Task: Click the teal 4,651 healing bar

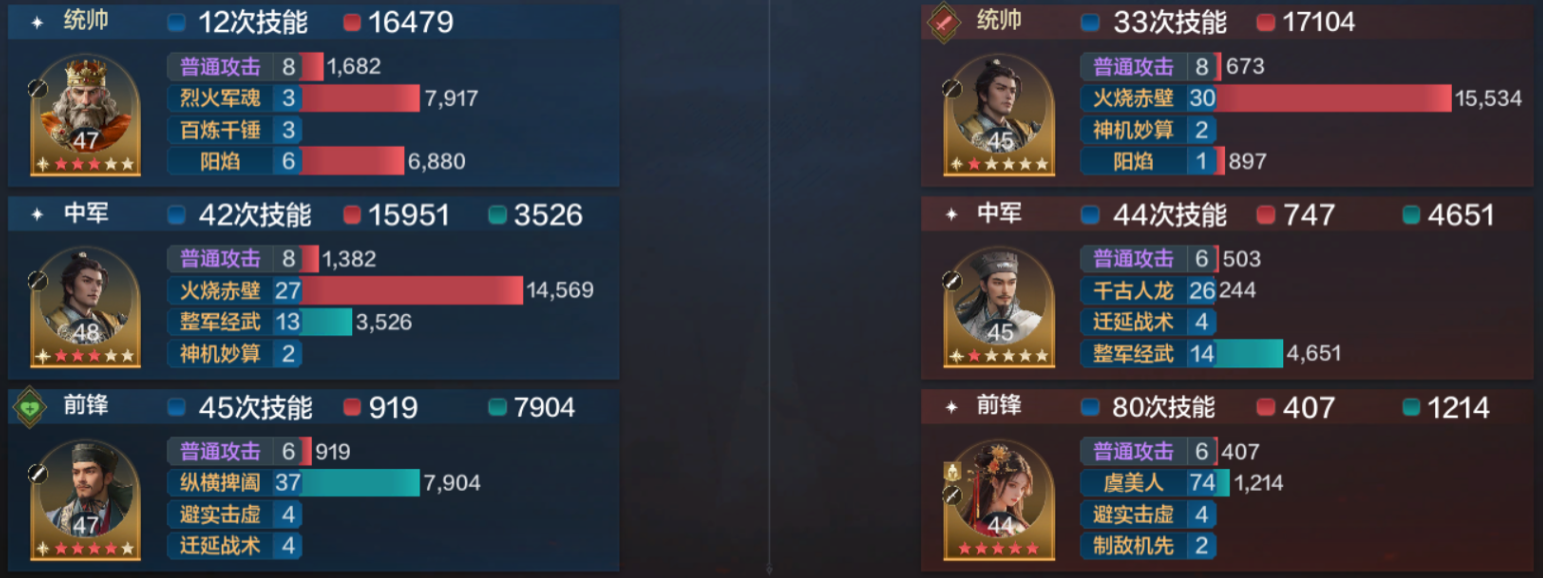Action: click(1249, 353)
